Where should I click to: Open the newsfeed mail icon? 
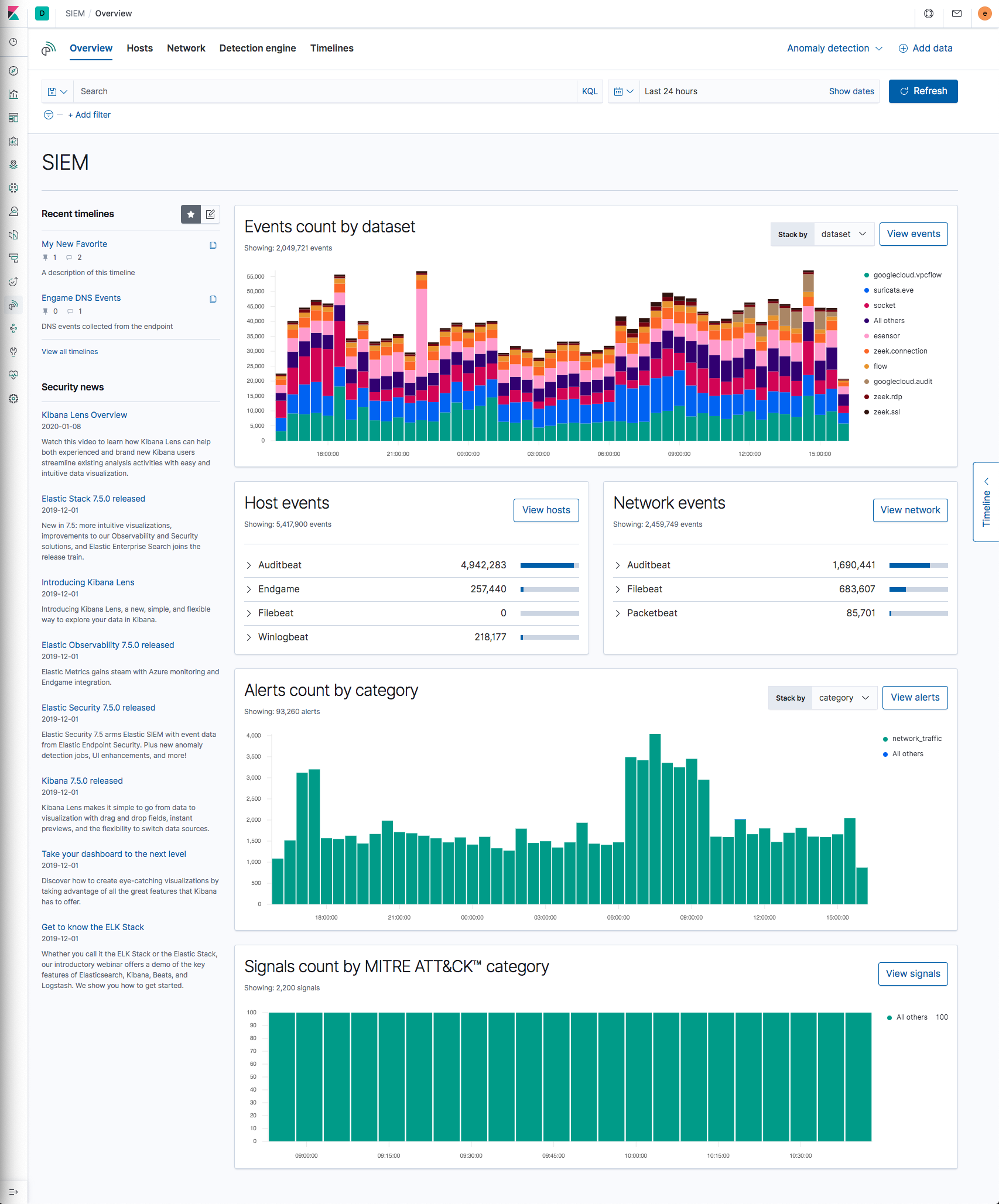point(957,13)
